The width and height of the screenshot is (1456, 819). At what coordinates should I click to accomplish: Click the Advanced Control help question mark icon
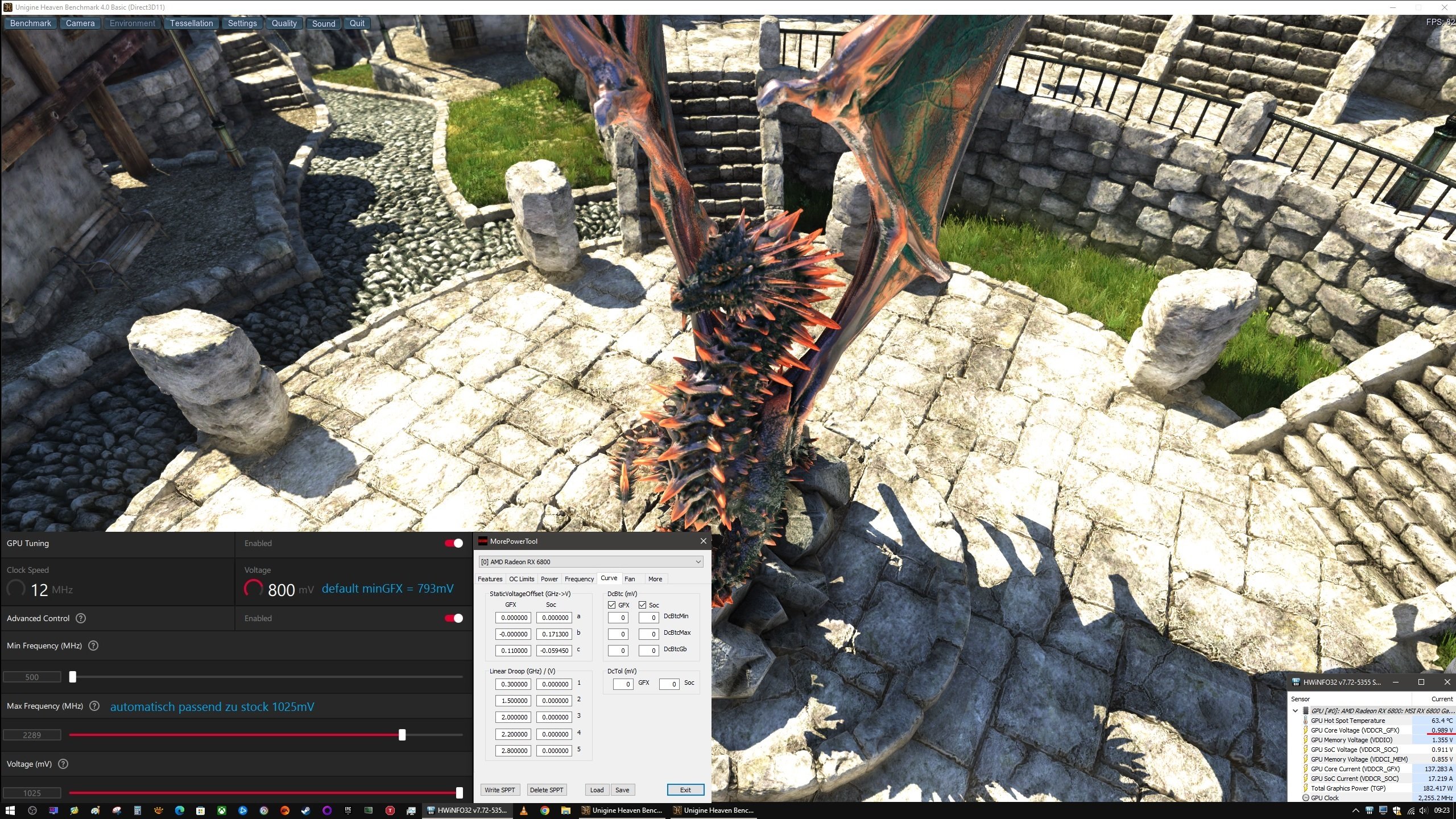point(81,618)
